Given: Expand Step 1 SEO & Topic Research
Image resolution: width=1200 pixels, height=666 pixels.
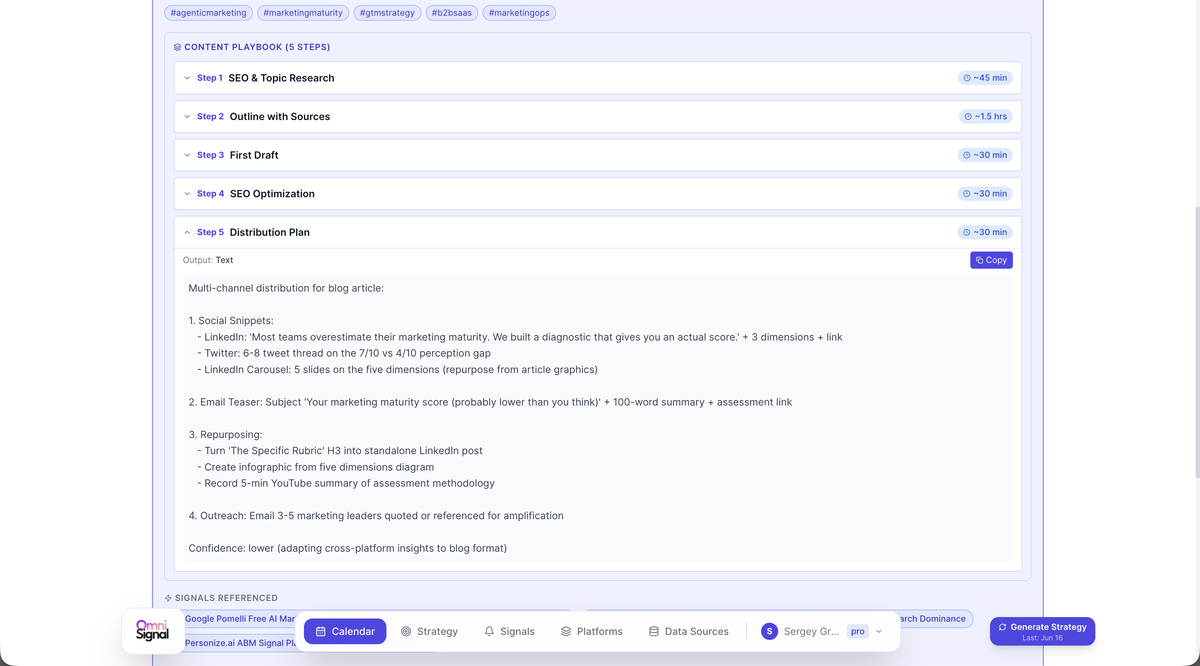Looking at the screenshot, I should (x=597, y=78).
